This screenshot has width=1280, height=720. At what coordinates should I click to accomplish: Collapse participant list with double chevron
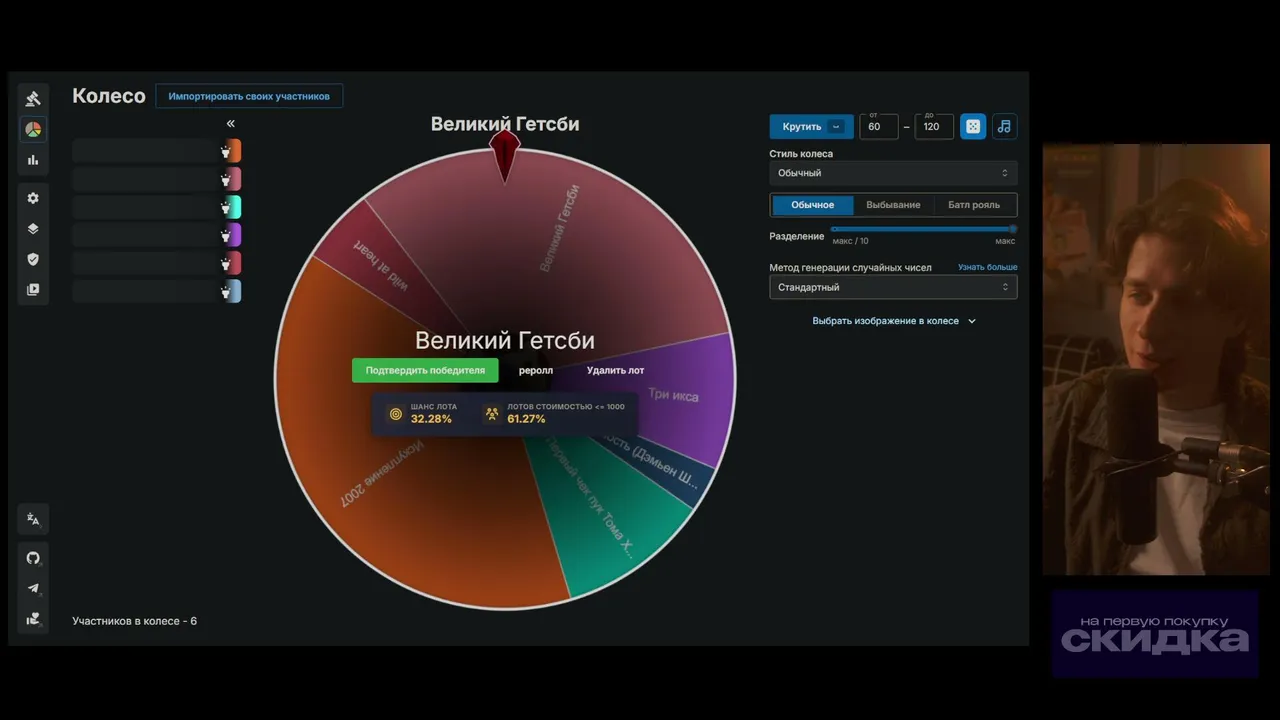(230, 123)
